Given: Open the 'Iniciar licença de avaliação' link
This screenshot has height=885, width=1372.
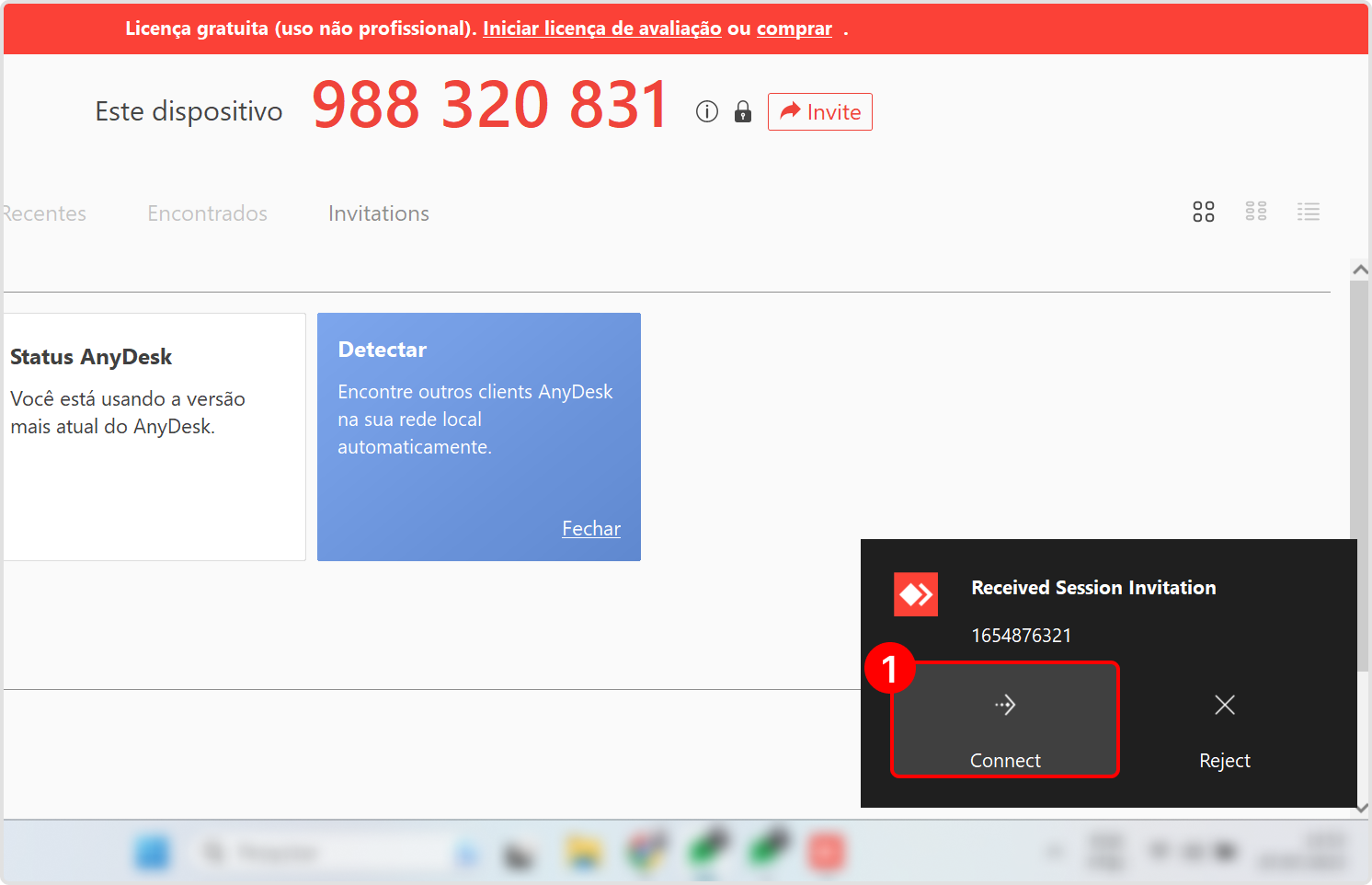Looking at the screenshot, I should point(602,29).
